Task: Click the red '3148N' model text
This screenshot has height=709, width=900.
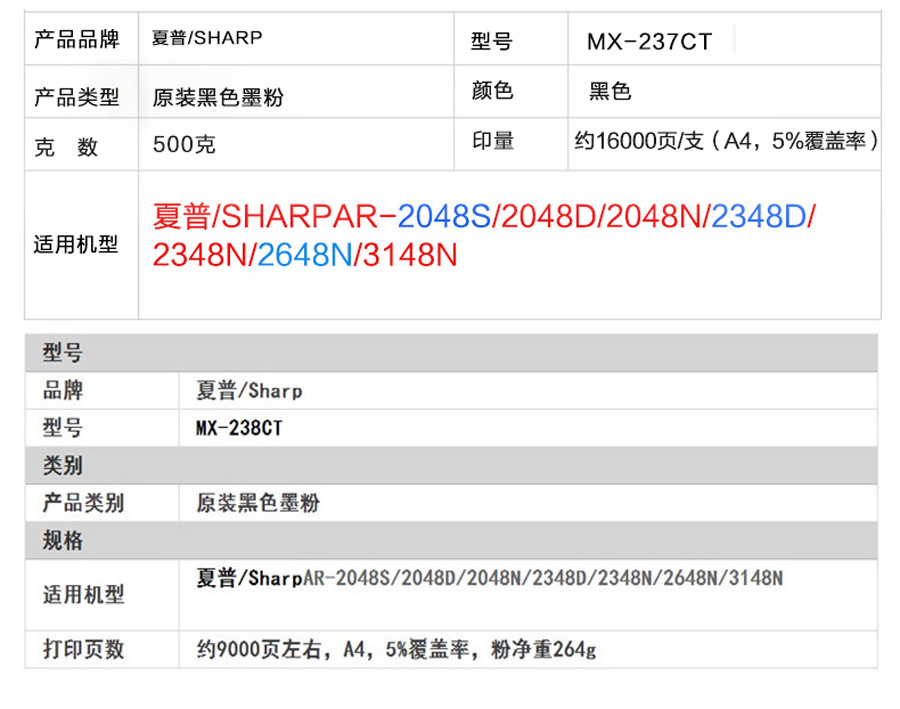Action: coord(410,255)
